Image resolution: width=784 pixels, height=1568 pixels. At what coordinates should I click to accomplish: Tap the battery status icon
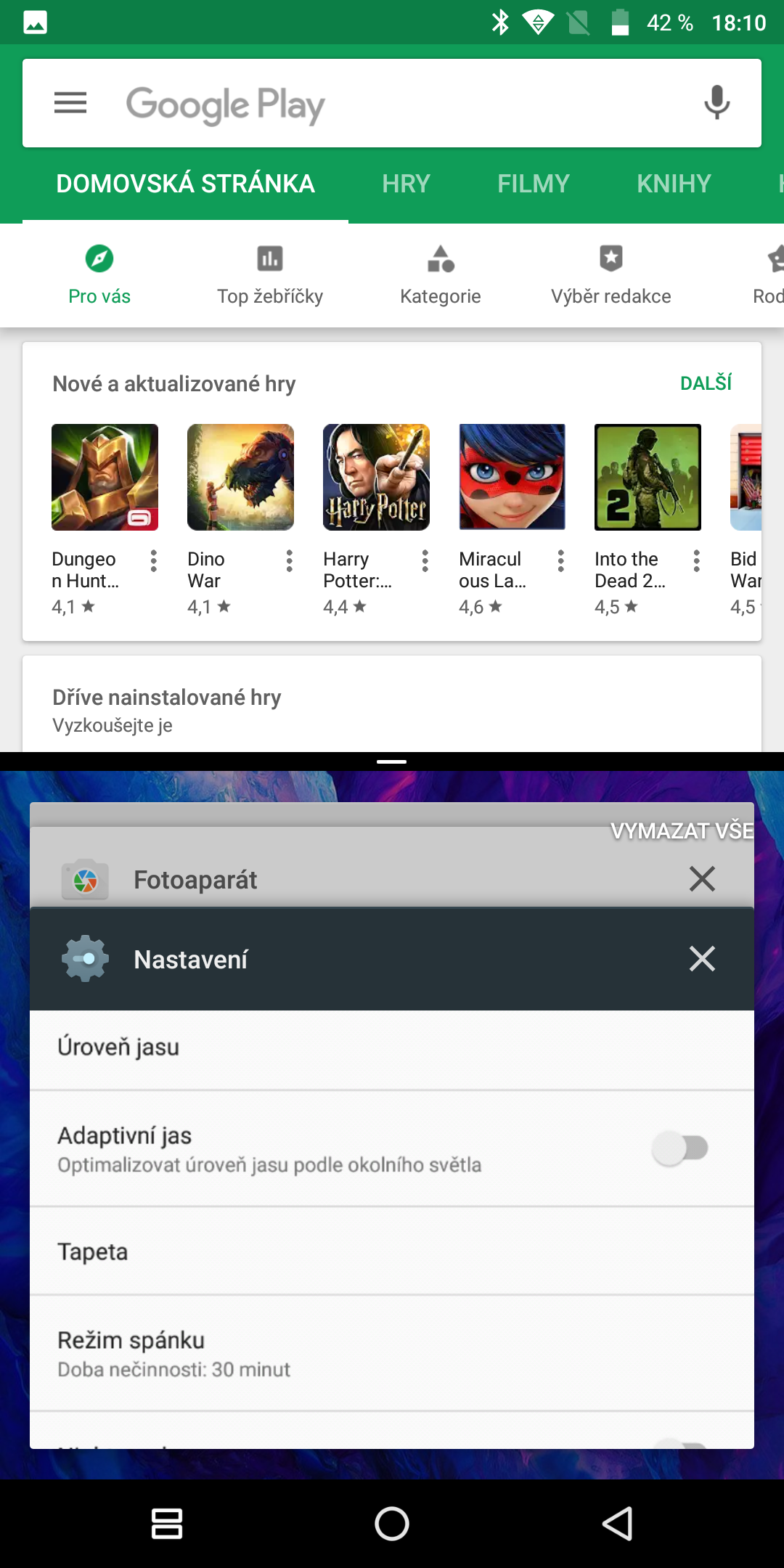(x=620, y=23)
